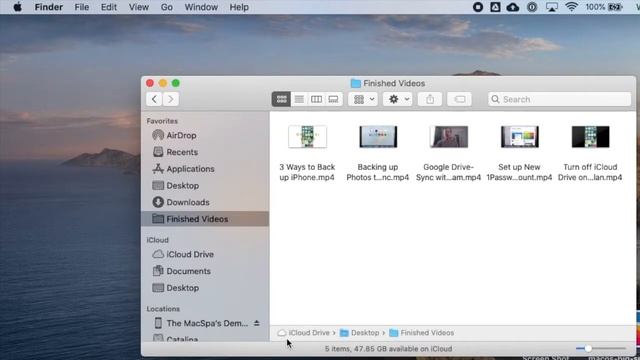Switch to column view in Finder toolbar
Screen dimensions: 640x360
click(x=316, y=99)
